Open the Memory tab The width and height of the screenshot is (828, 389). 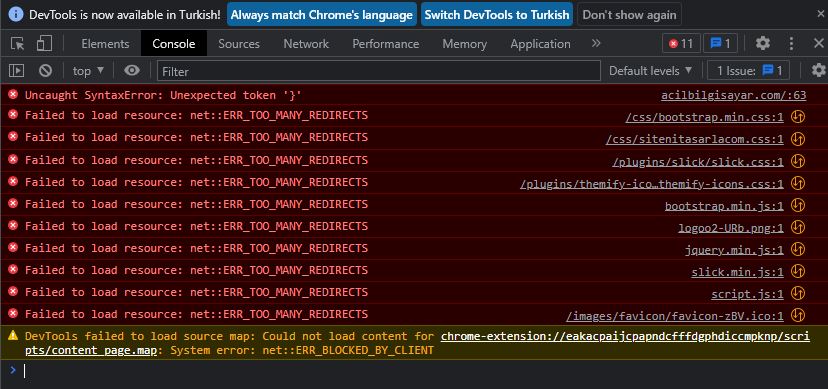(x=464, y=44)
